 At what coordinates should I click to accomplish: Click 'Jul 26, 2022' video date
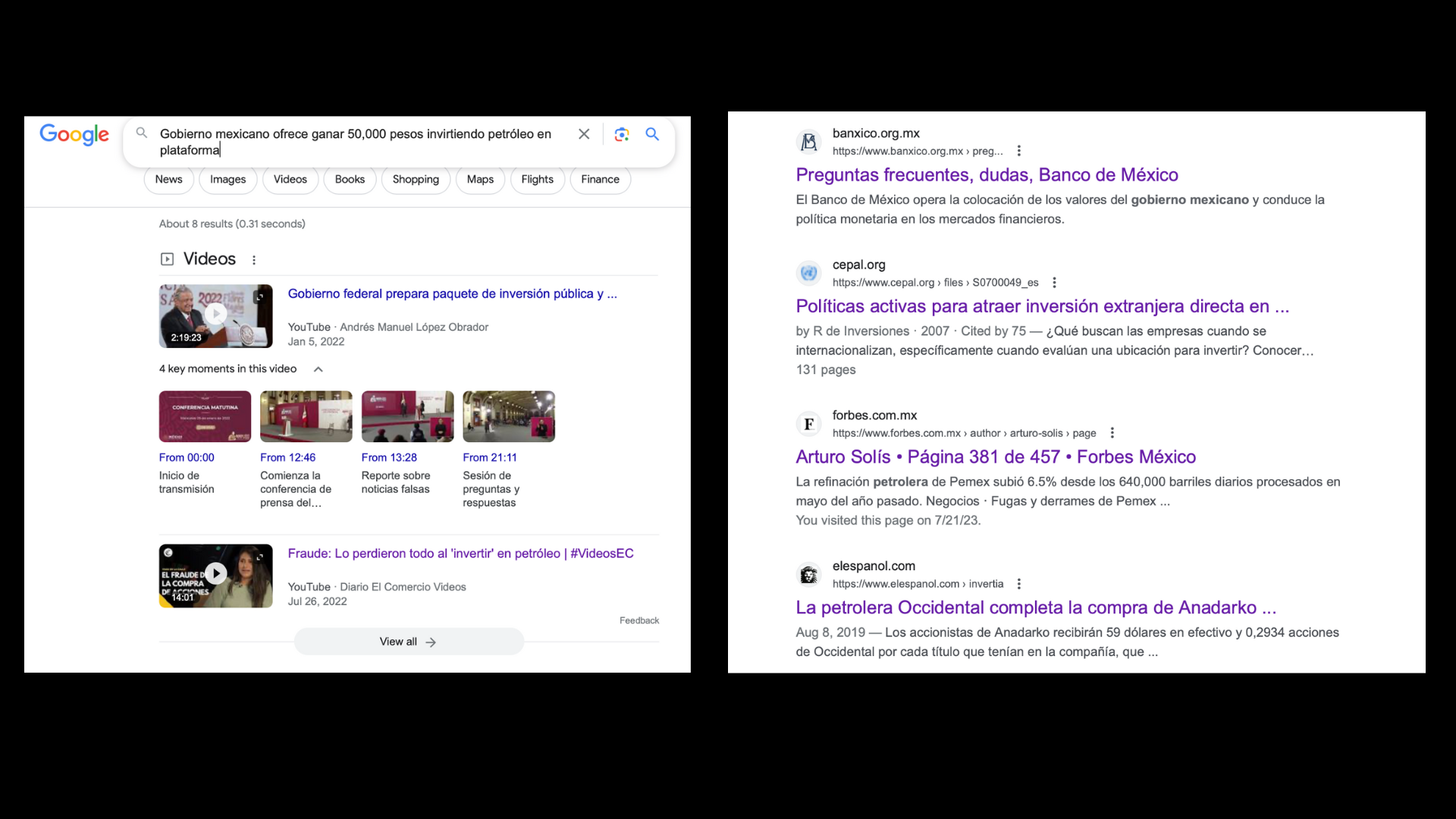[317, 601]
